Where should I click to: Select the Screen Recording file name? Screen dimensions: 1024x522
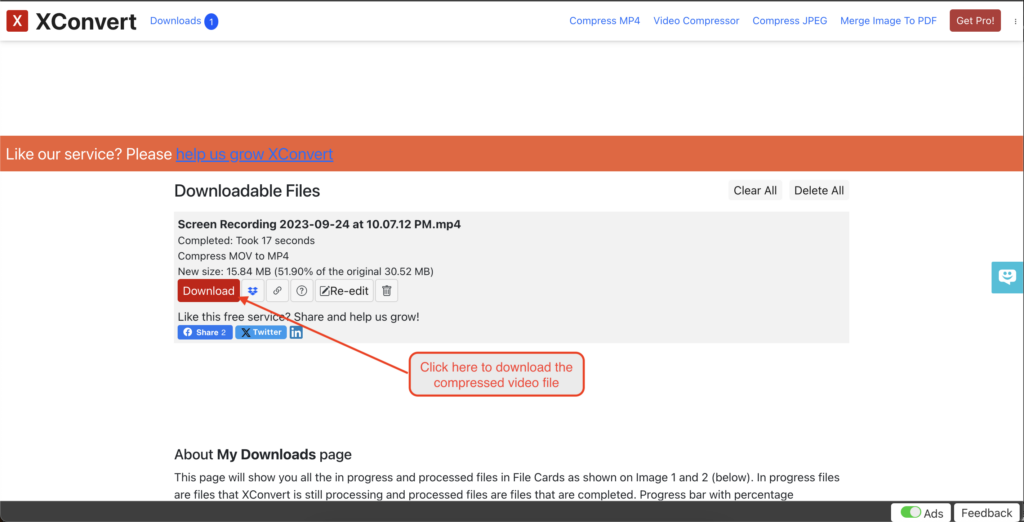click(x=319, y=224)
